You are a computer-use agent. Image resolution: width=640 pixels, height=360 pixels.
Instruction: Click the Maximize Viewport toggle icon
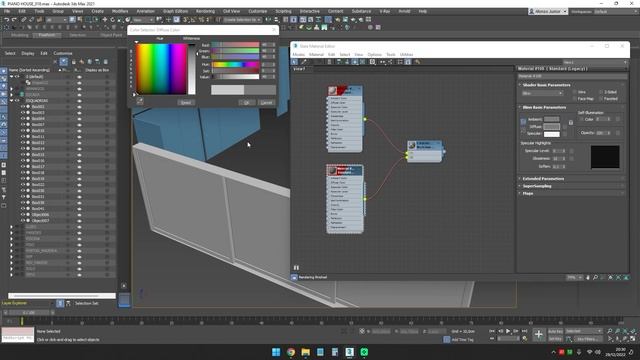point(633,339)
